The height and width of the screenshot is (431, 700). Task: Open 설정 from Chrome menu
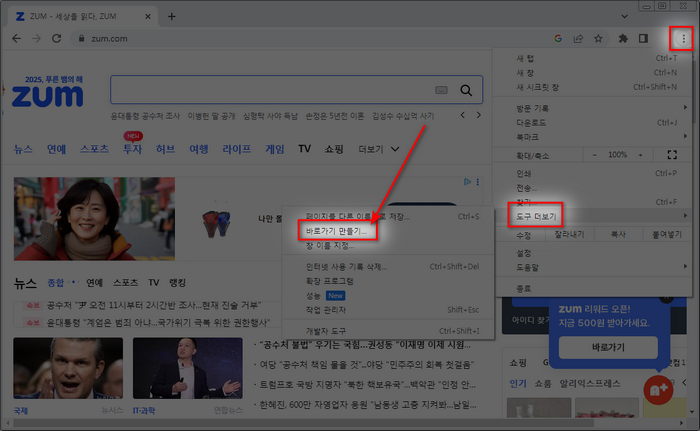(x=594, y=253)
